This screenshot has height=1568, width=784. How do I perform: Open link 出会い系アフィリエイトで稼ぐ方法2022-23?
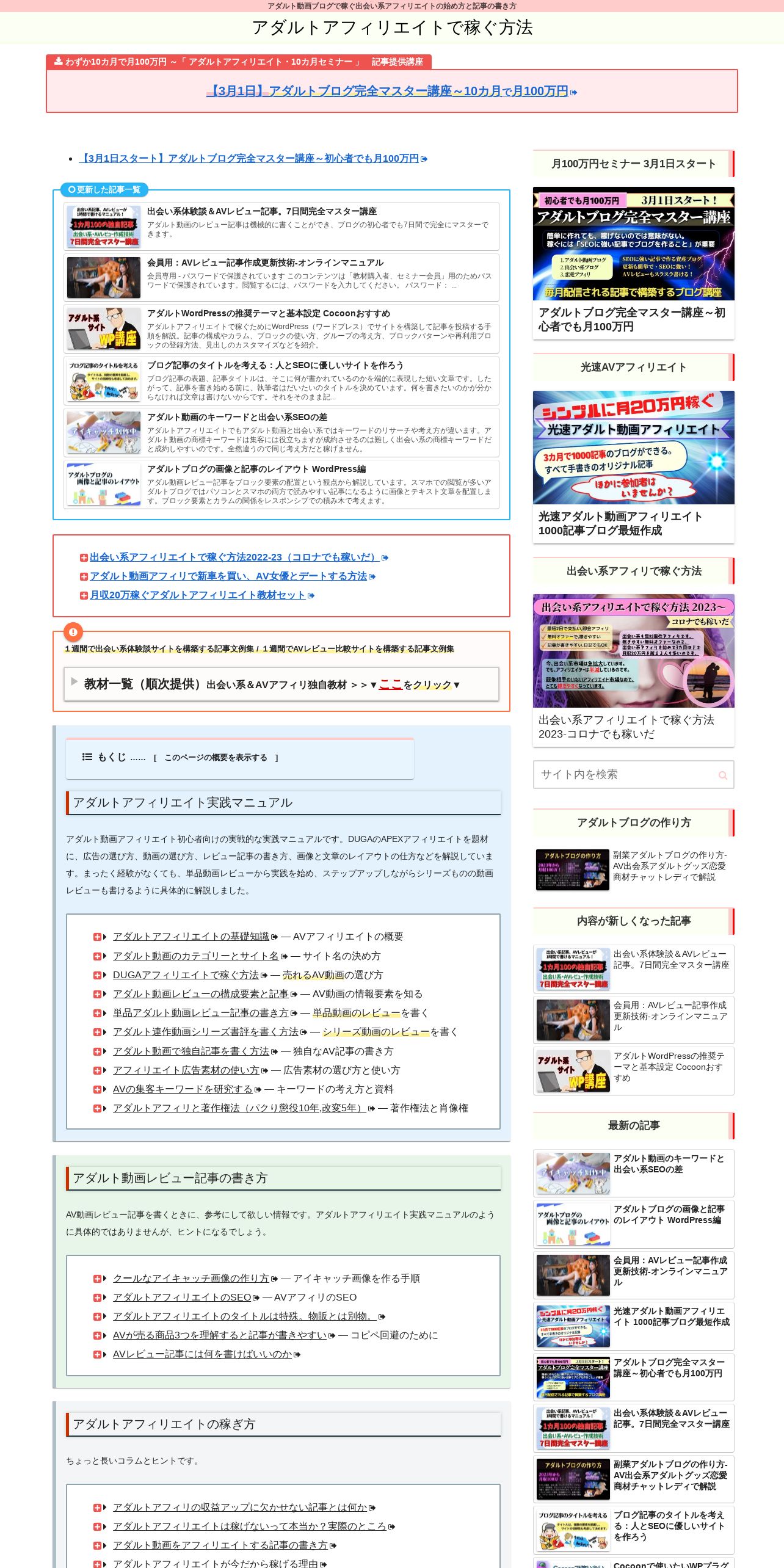pos(234,557)
